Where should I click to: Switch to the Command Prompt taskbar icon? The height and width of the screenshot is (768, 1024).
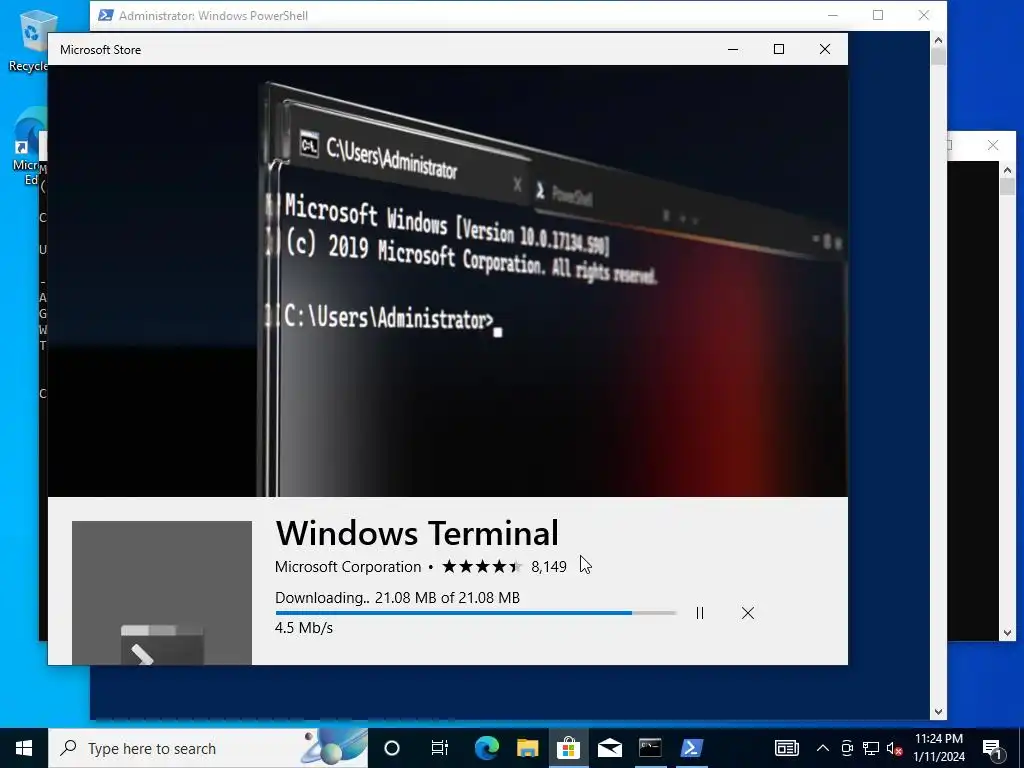click(x=650, y=748)
